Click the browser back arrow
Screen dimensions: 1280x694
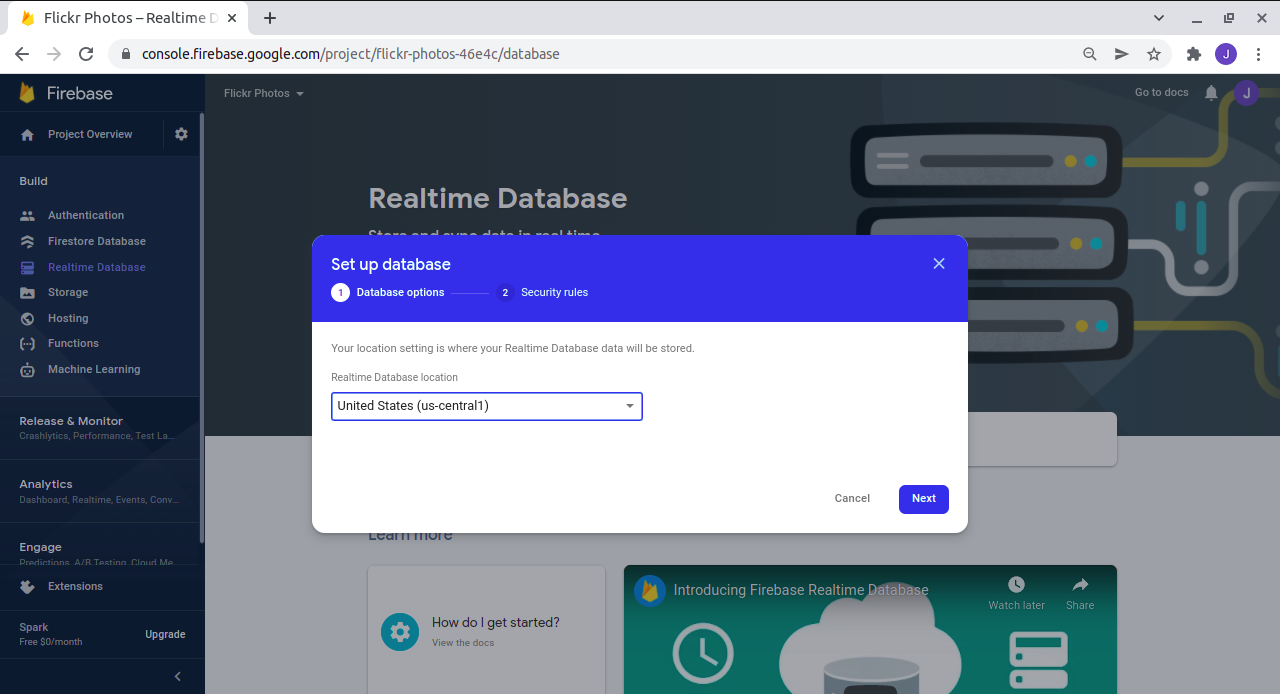pos(22,54)
